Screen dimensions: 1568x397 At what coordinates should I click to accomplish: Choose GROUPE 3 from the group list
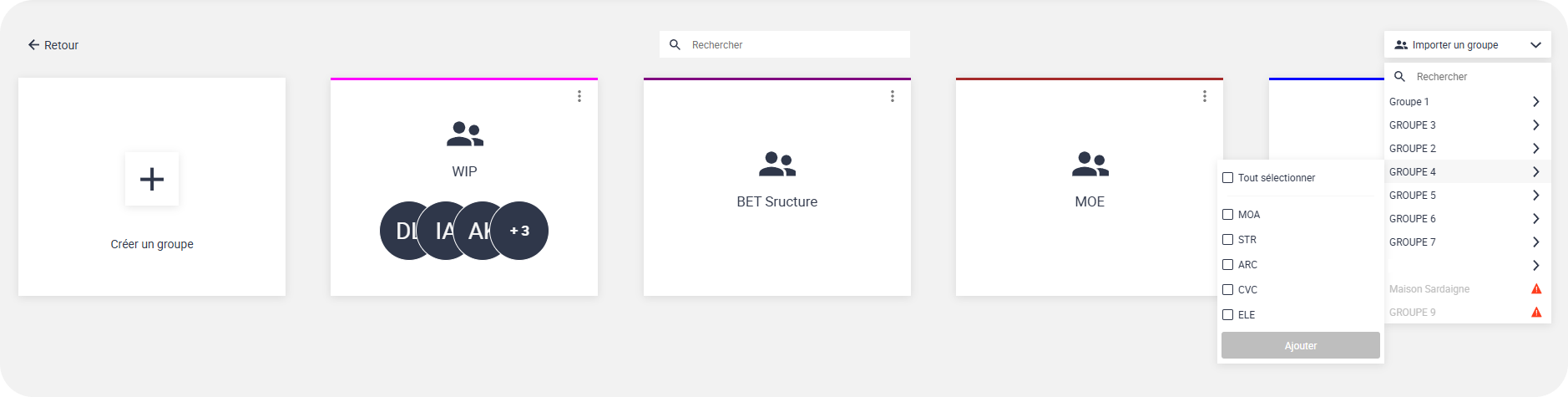[1413, 125]
